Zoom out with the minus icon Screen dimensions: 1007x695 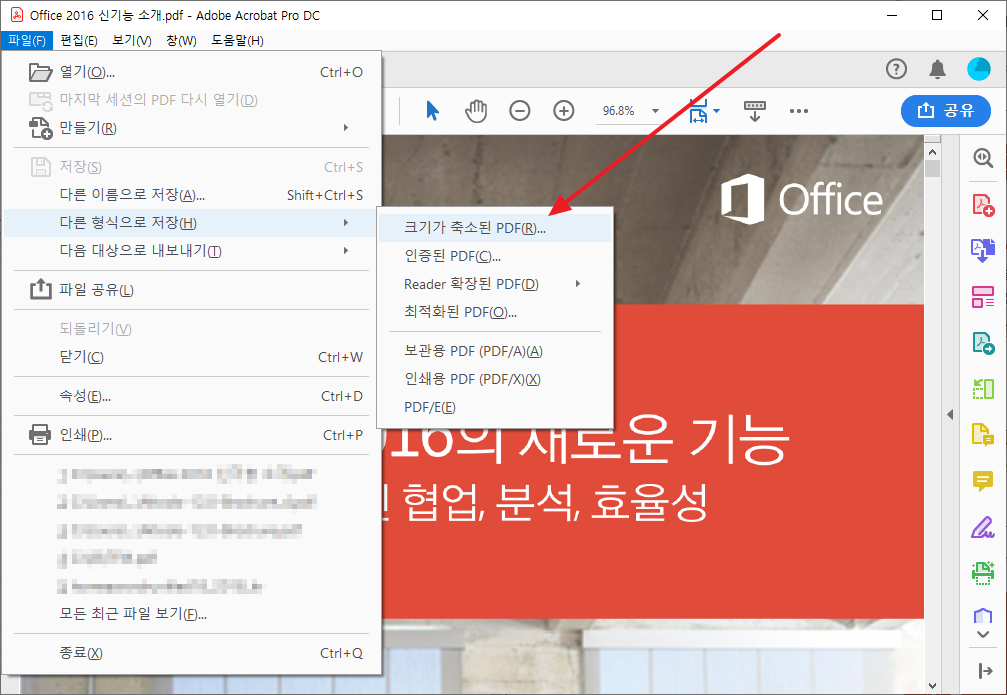[520, 110]
